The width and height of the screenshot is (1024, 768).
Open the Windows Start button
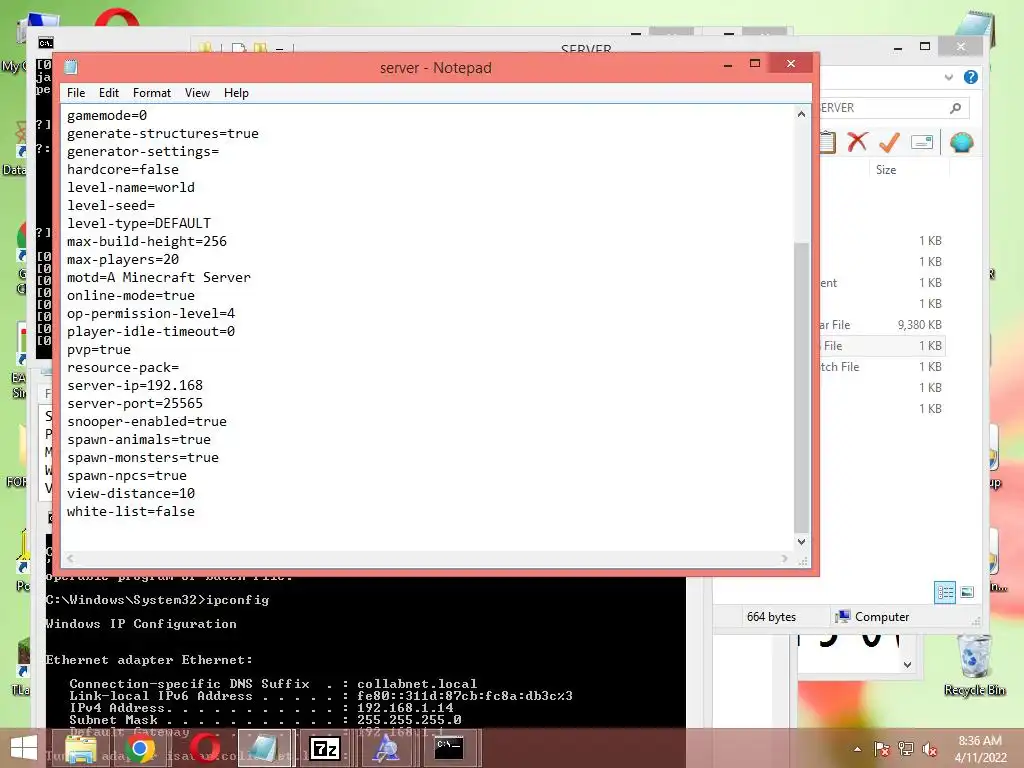24,748
